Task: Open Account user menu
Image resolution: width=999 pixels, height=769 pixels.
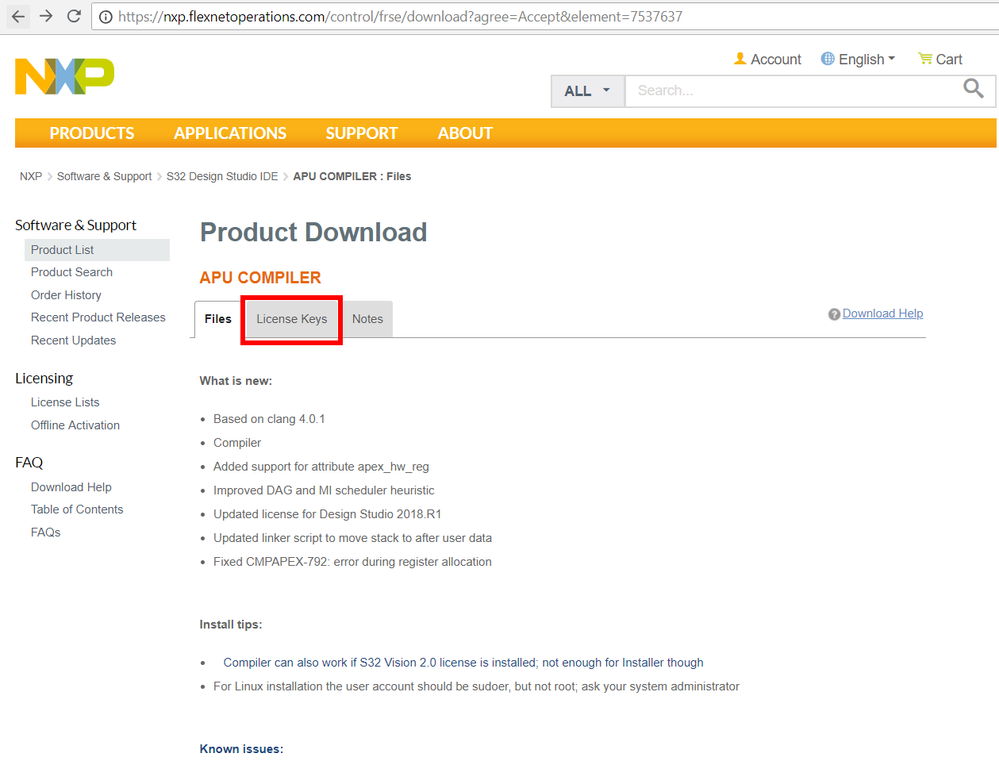Action: [x=767, y=59]
